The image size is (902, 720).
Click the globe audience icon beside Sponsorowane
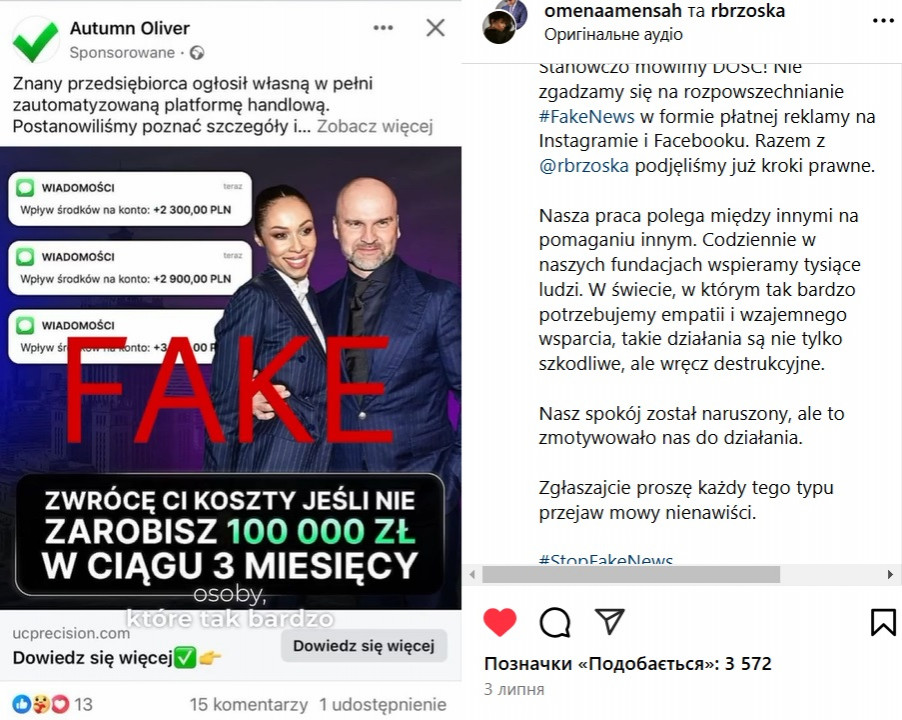(x=197, y=53)
